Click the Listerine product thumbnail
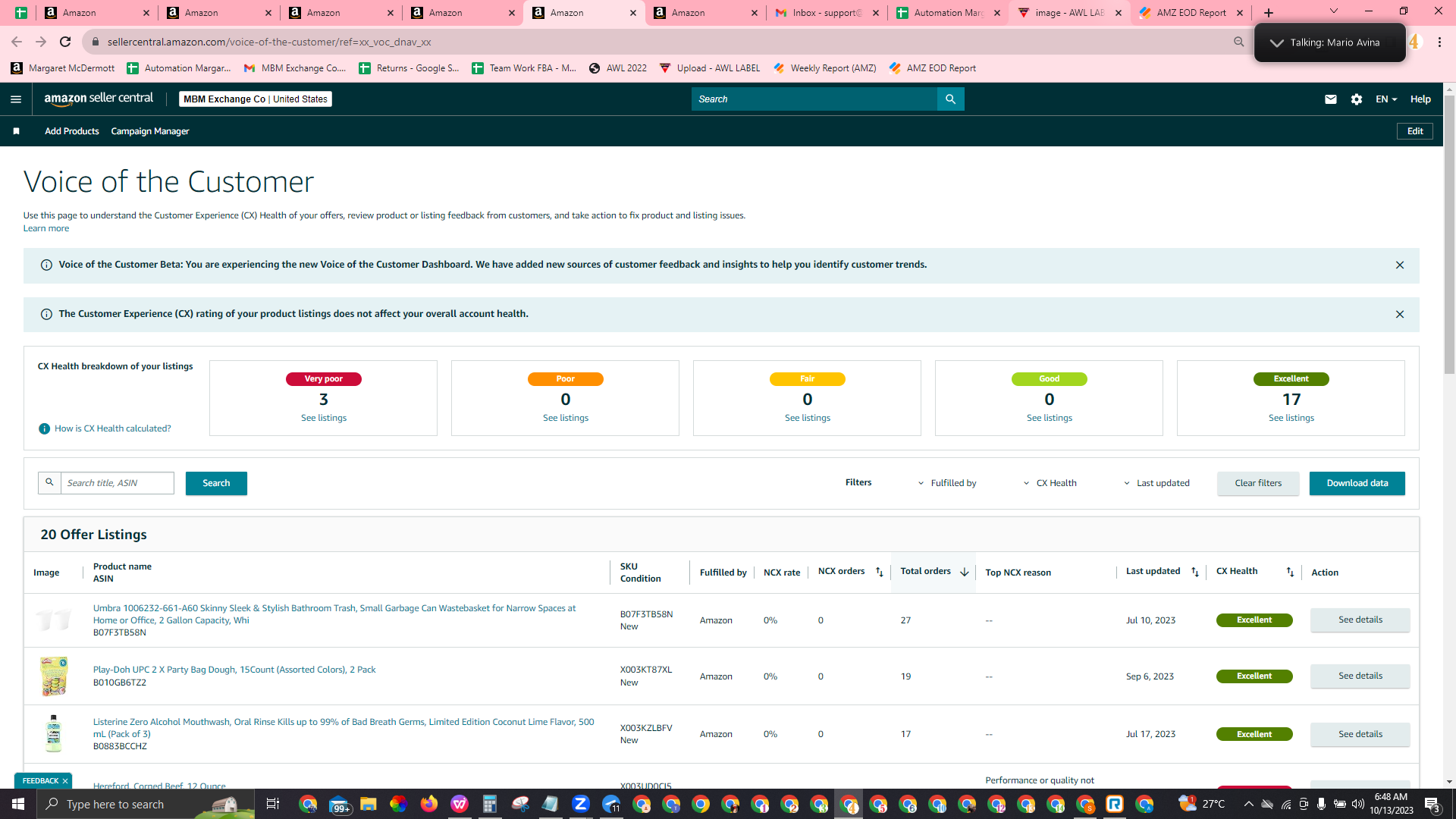Screen dimensions: 1456x819 (53, 733)
